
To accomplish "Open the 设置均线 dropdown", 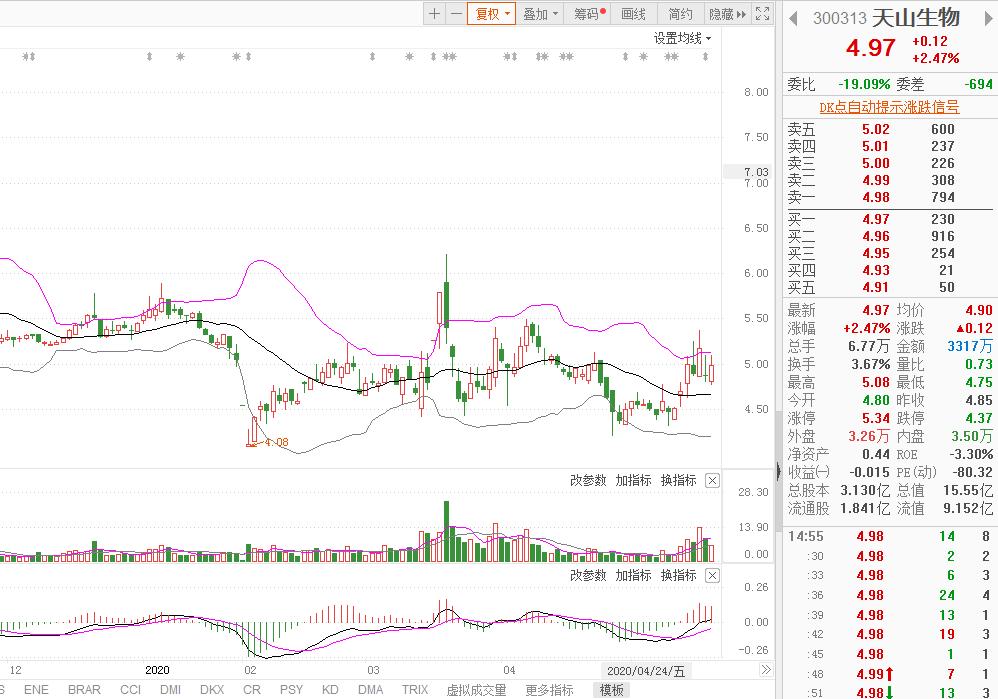I will pos(683,39).
